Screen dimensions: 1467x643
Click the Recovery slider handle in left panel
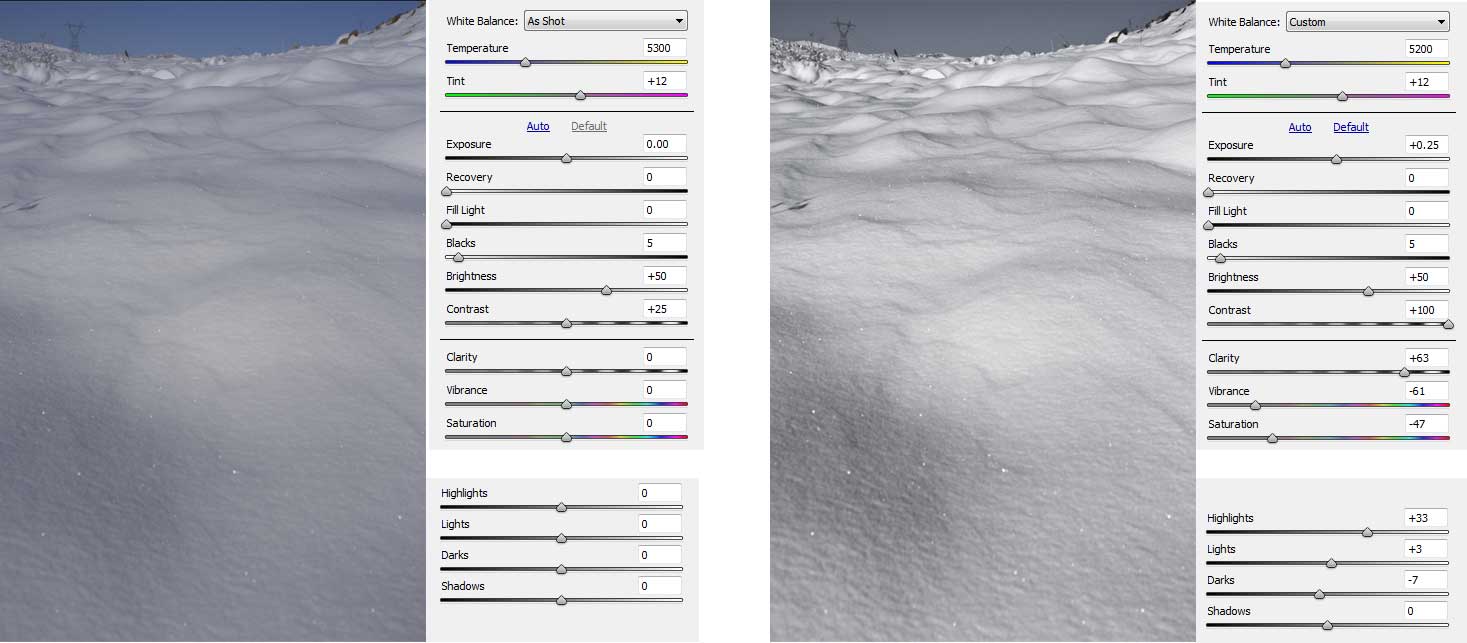[446, 191]
